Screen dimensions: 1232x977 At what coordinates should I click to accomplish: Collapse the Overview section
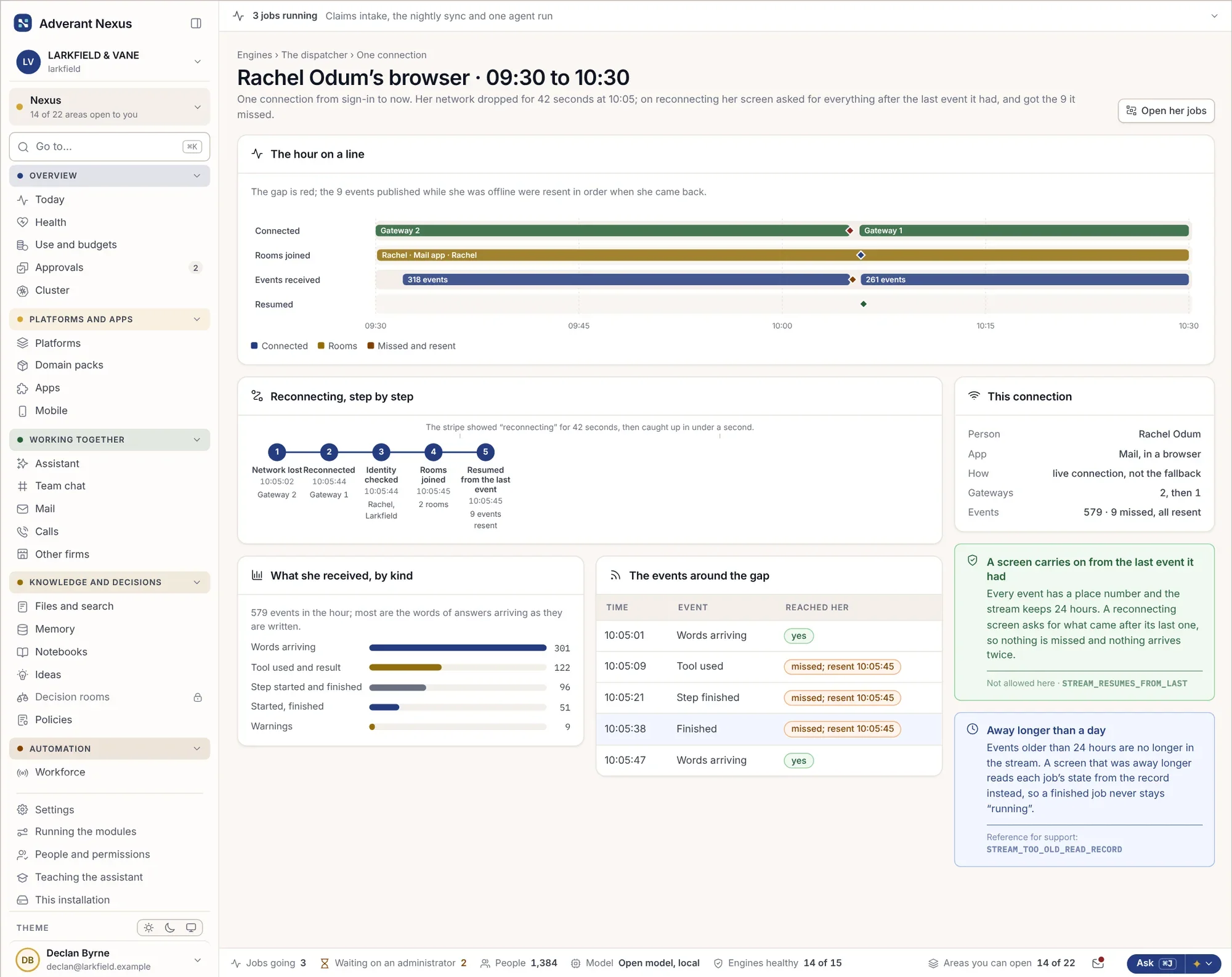(x=110, y=176)
